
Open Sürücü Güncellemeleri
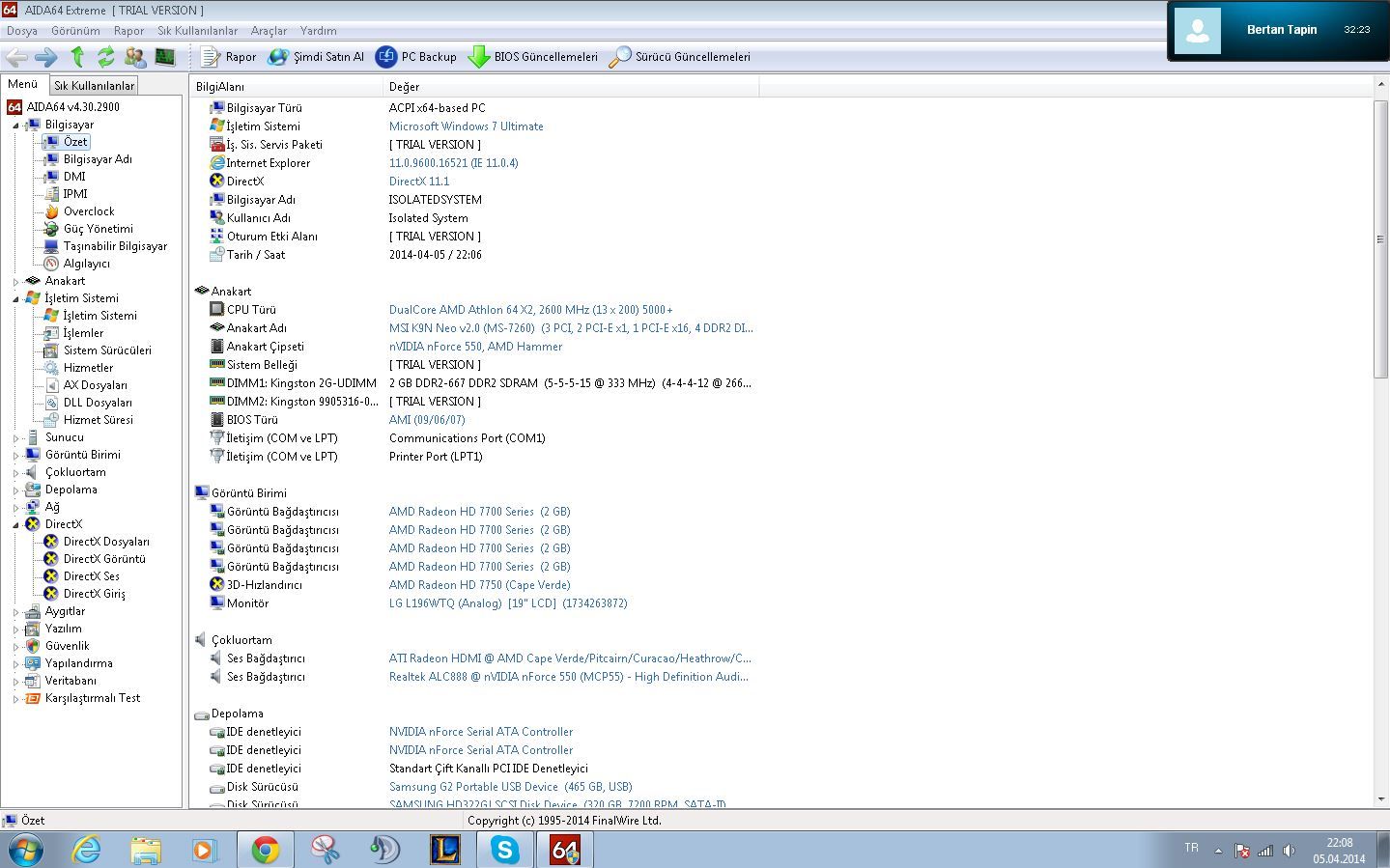[679, 57]
